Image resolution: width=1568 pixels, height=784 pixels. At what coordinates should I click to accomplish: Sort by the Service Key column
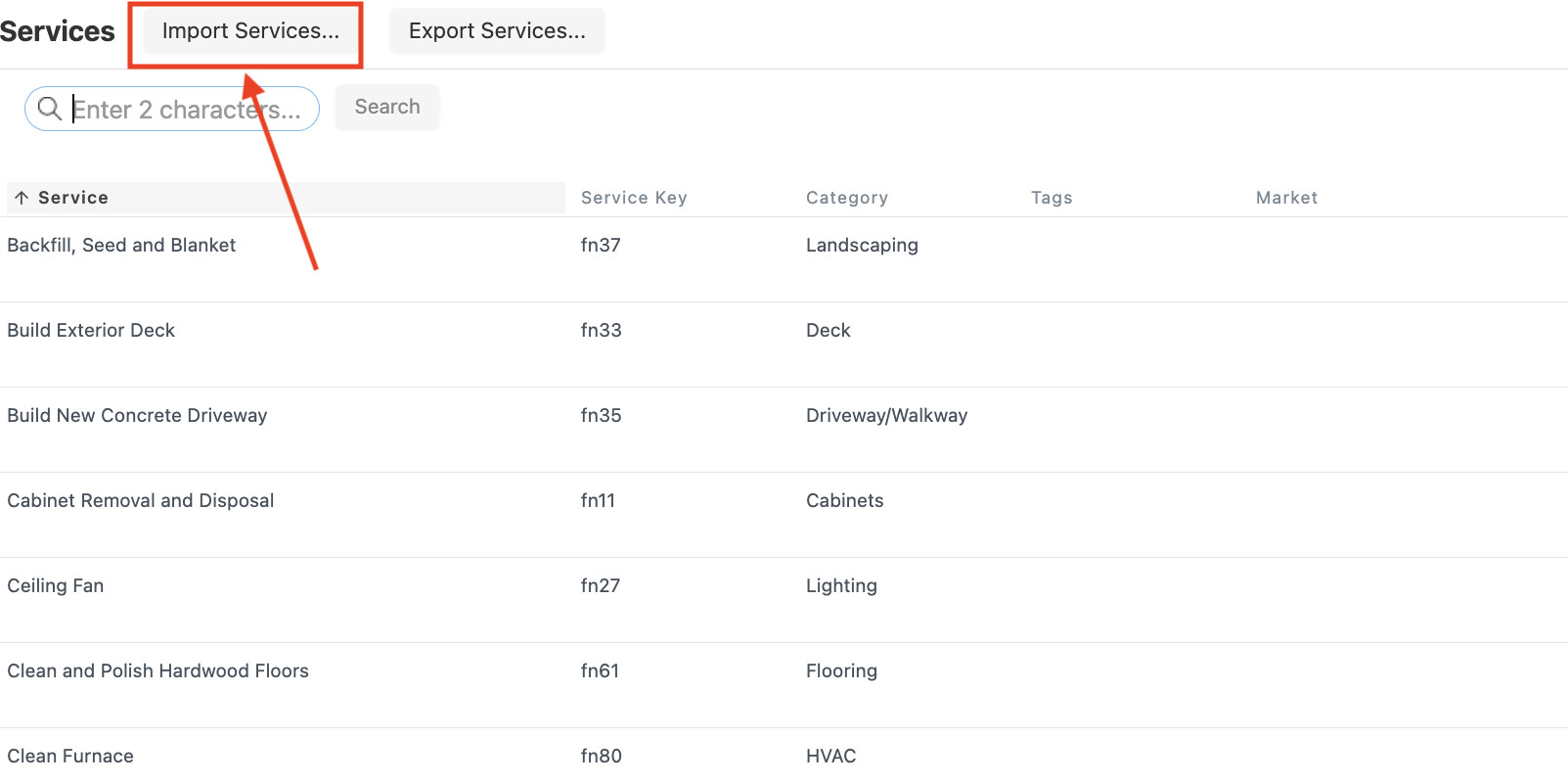(x=634, y=198)
